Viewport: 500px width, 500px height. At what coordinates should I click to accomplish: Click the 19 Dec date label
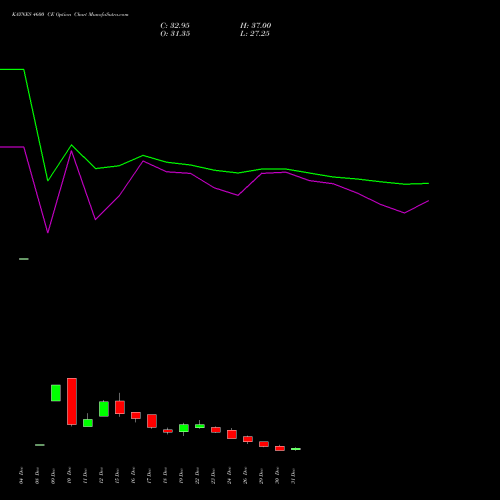[x=182, y=476]
